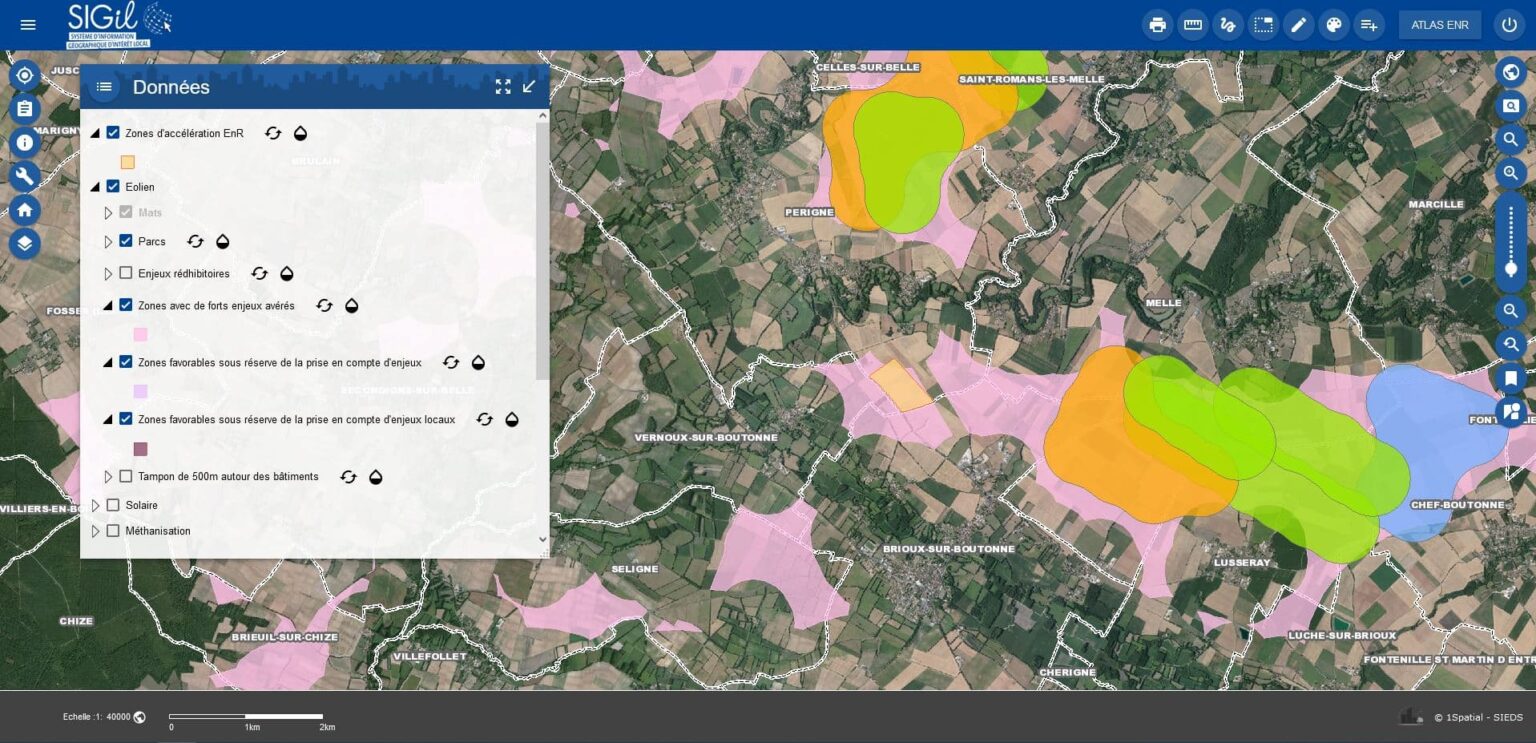
Task: Select the rectangle selection tool
Action: [1262, 24]
